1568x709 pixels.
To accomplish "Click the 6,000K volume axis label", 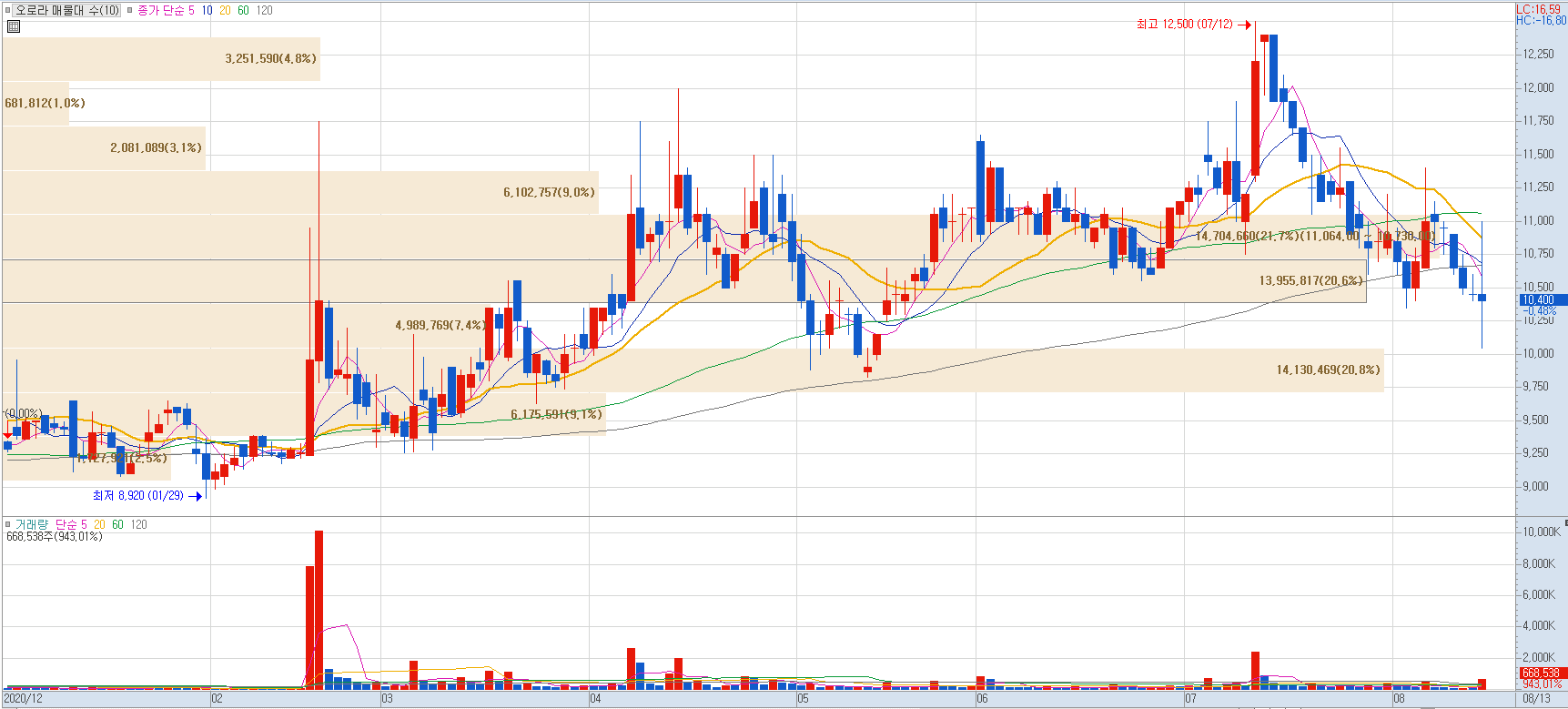I will [x=1539, y=594].
